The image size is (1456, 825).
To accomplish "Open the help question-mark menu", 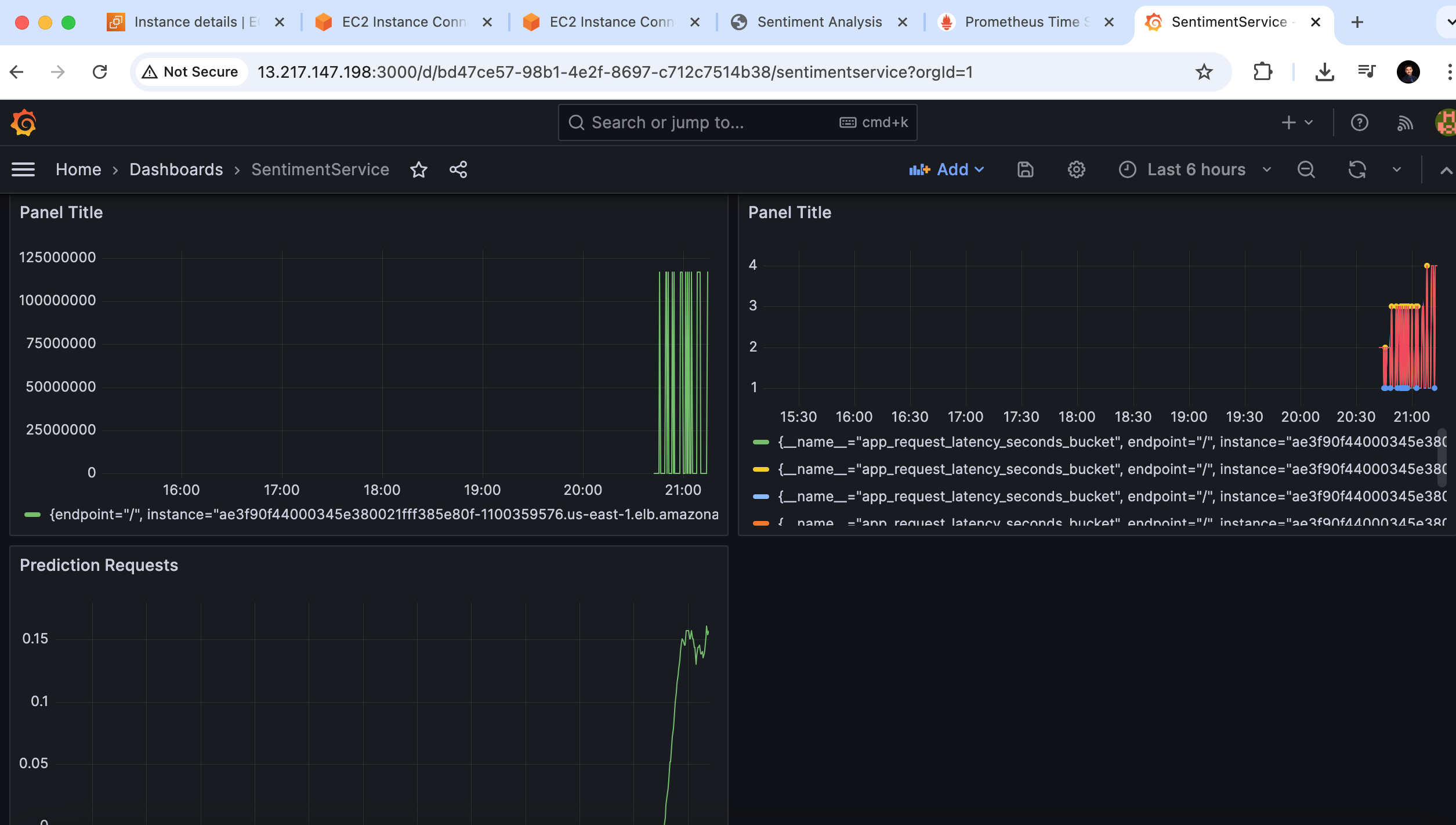I will click(x=1360, y=122).
